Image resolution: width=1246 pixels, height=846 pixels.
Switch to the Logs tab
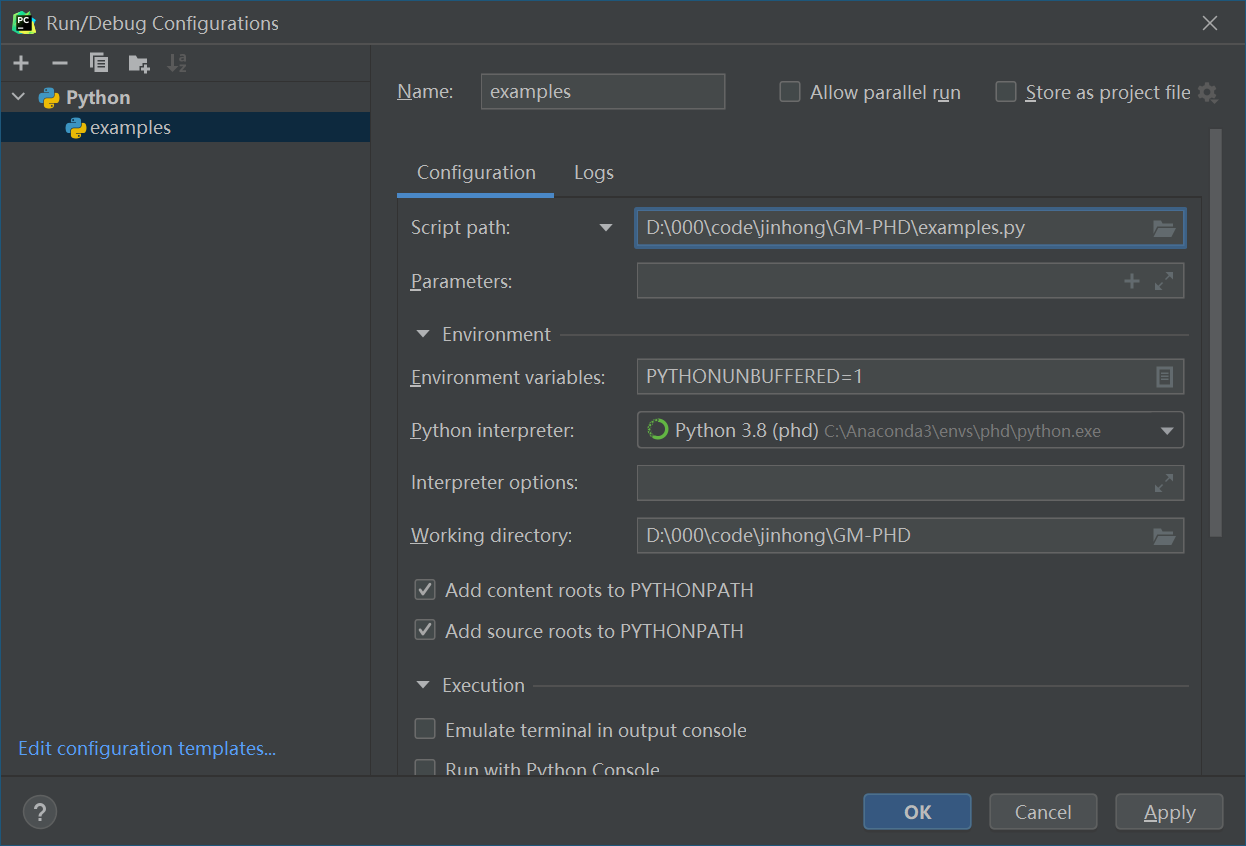coord(593,172)
